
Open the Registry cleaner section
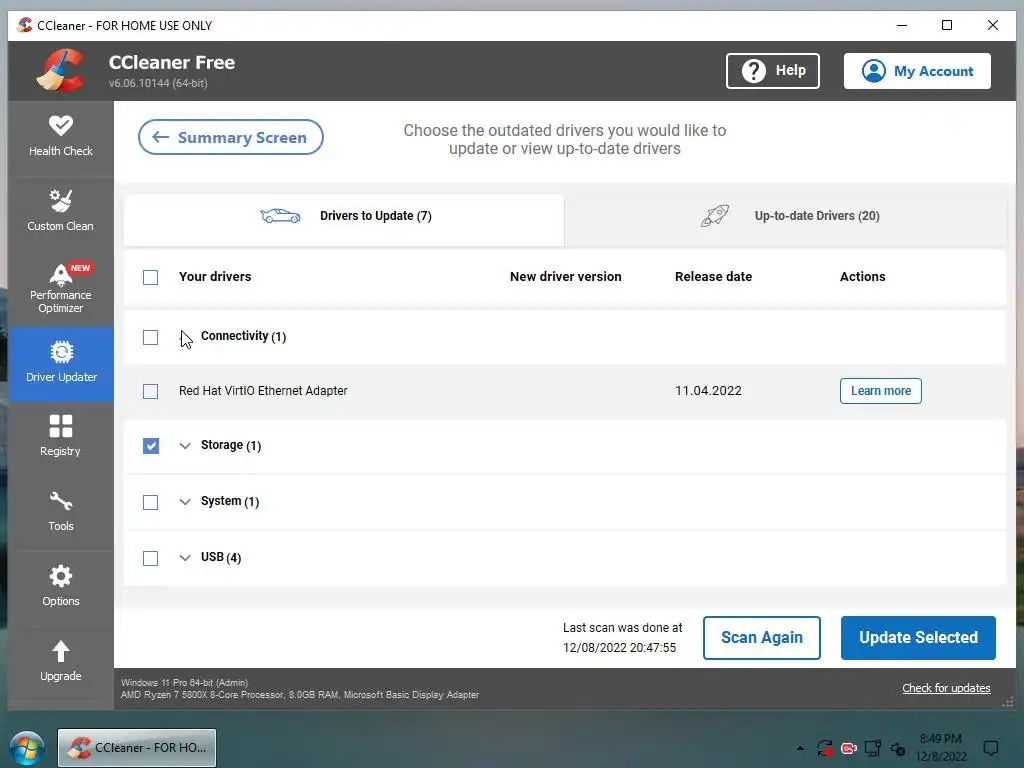[x=61, y=436]
